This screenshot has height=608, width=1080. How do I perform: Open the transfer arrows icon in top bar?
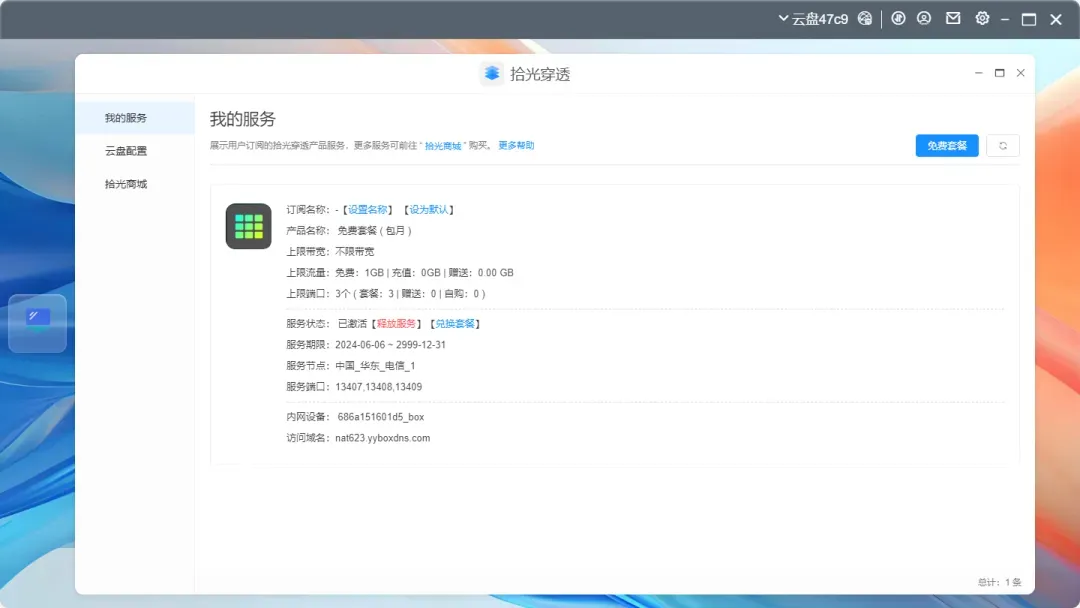pos(898,19)
